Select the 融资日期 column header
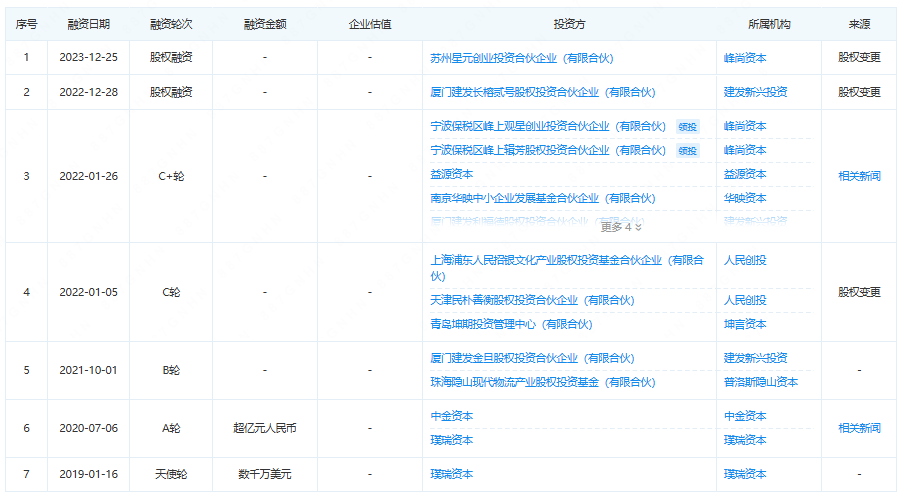This screenshot has width=902, height=498. pyautogui.click(x=89, y=24)
